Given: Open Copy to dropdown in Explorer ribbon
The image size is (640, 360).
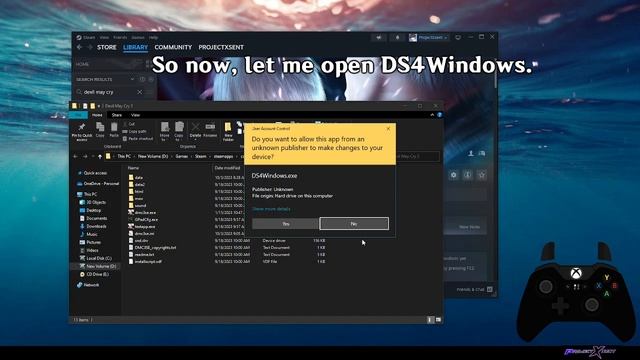Looking at the screenshot, I should 179,131.
